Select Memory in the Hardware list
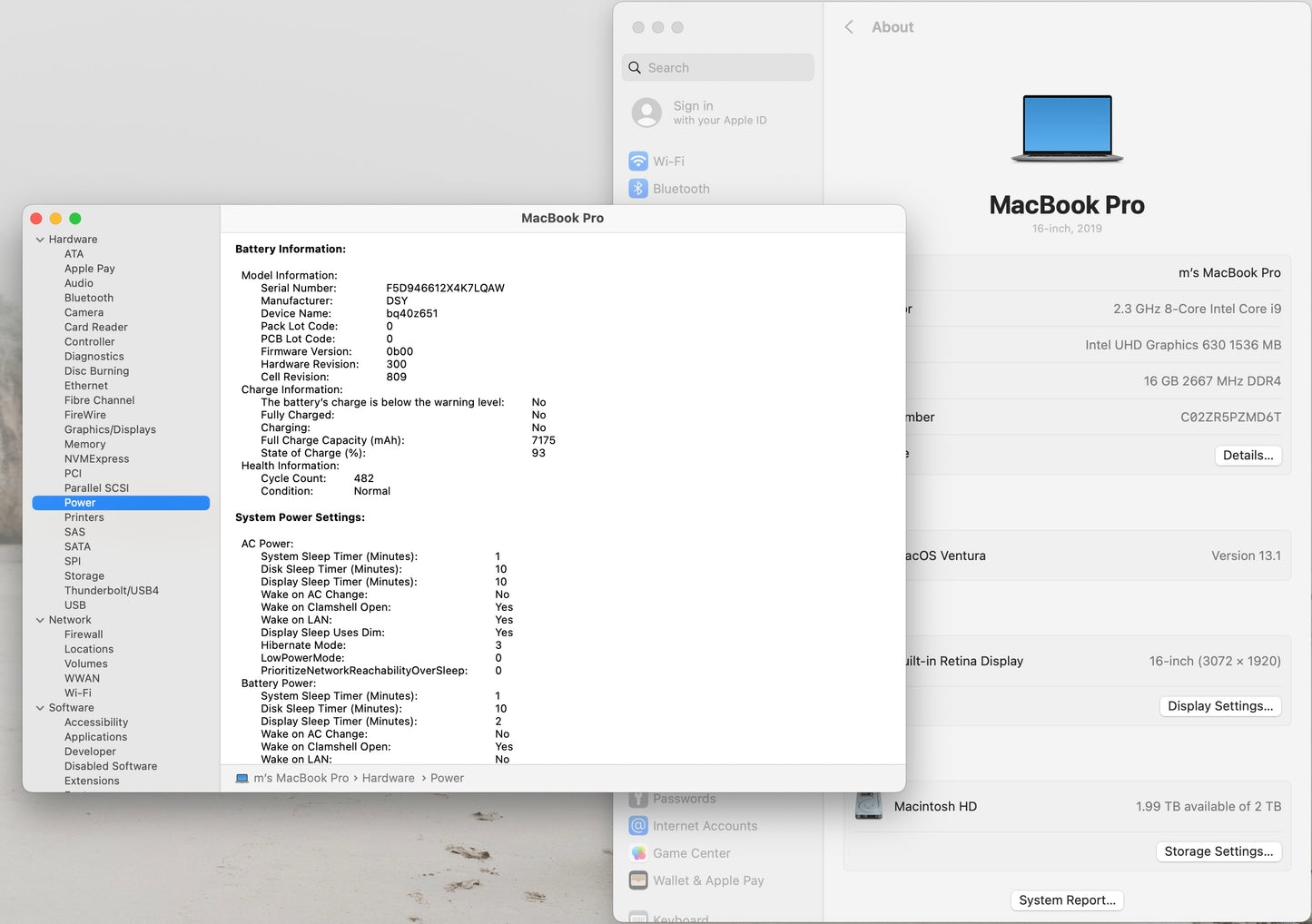Viewport: 1312px width, 924px height. coord(84,444)
